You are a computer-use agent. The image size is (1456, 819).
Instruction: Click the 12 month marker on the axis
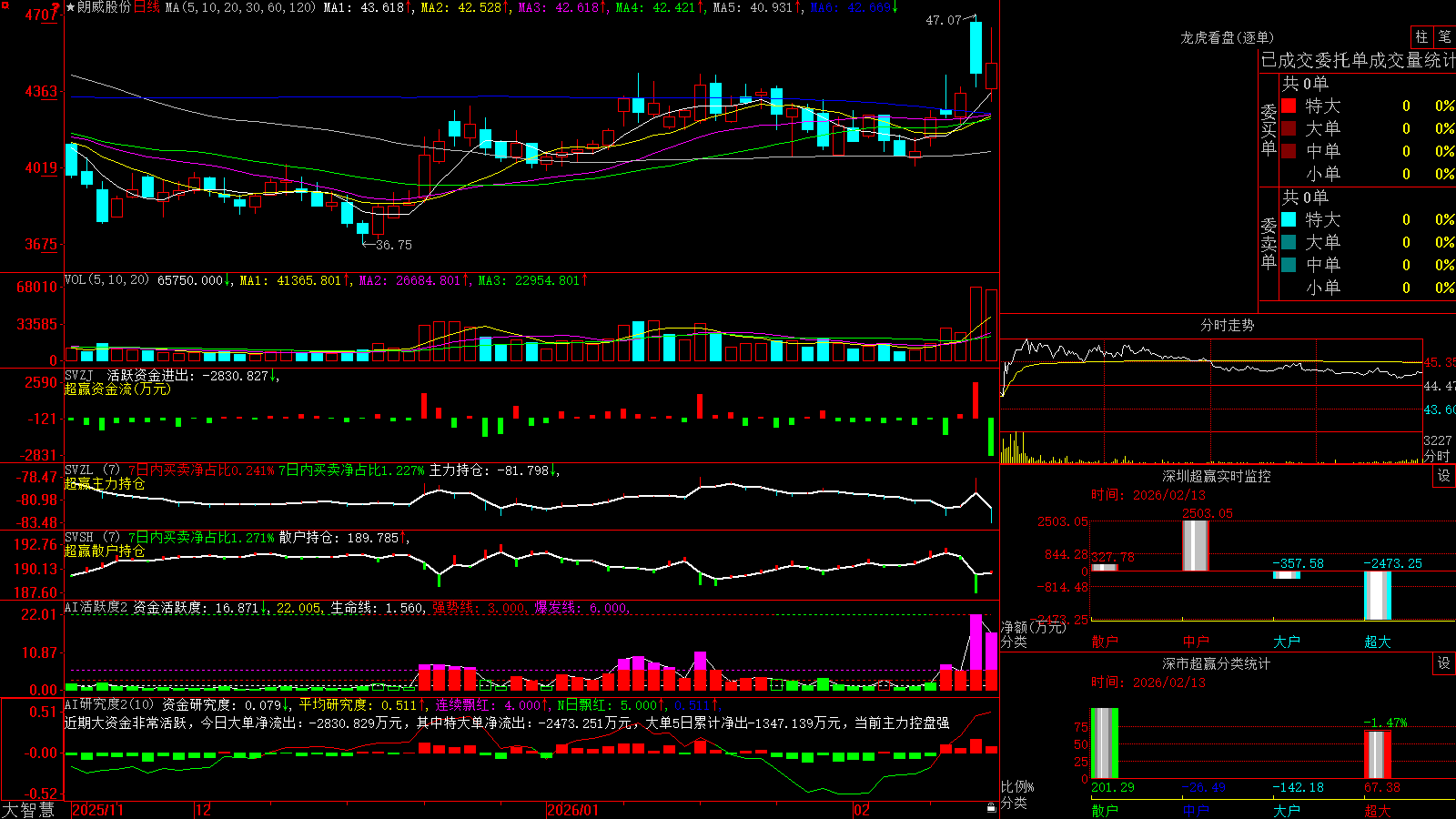pyautogui.click(x=204, y=810)
